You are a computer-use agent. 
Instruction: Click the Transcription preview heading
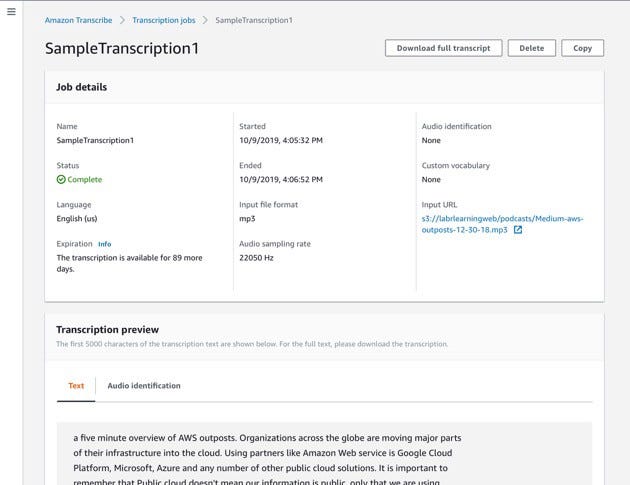(107, 329)
